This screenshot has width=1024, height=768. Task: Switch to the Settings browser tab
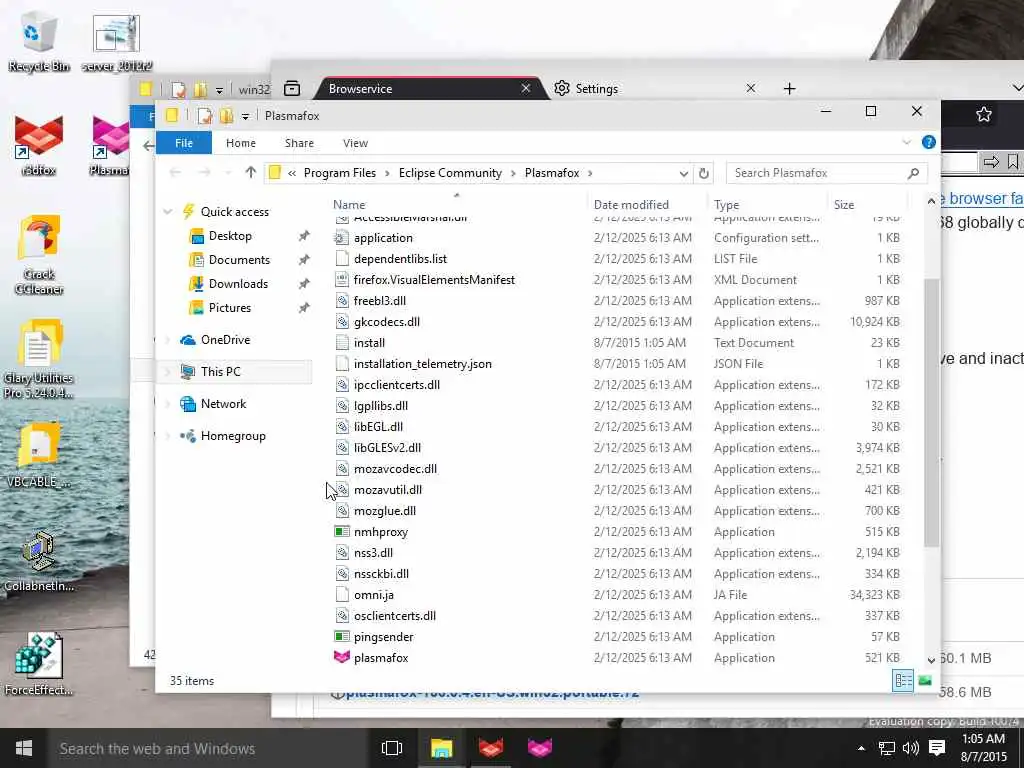(x=656, y=89)
